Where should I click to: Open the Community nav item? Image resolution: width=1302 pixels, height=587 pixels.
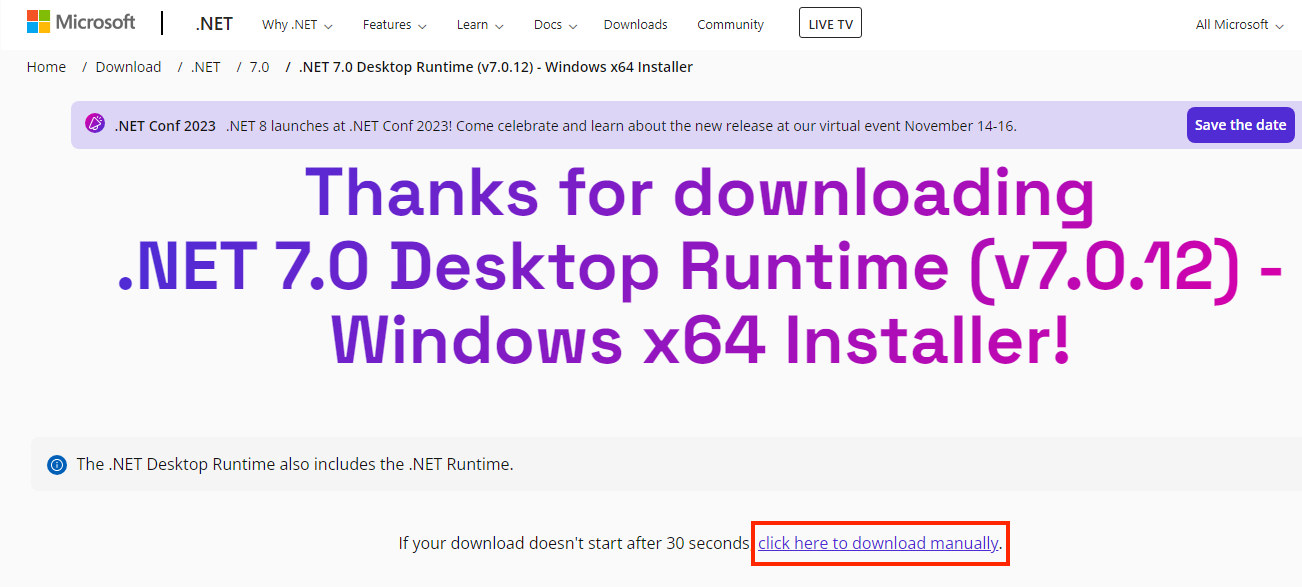click(730, 25)
